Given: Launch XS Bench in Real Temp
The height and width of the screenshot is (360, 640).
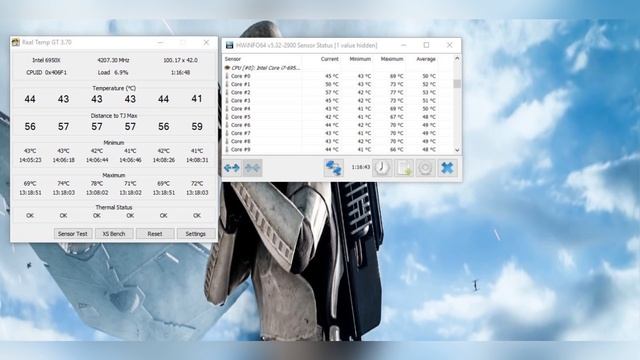Looking at the screenshot, I should pos(114,234).
